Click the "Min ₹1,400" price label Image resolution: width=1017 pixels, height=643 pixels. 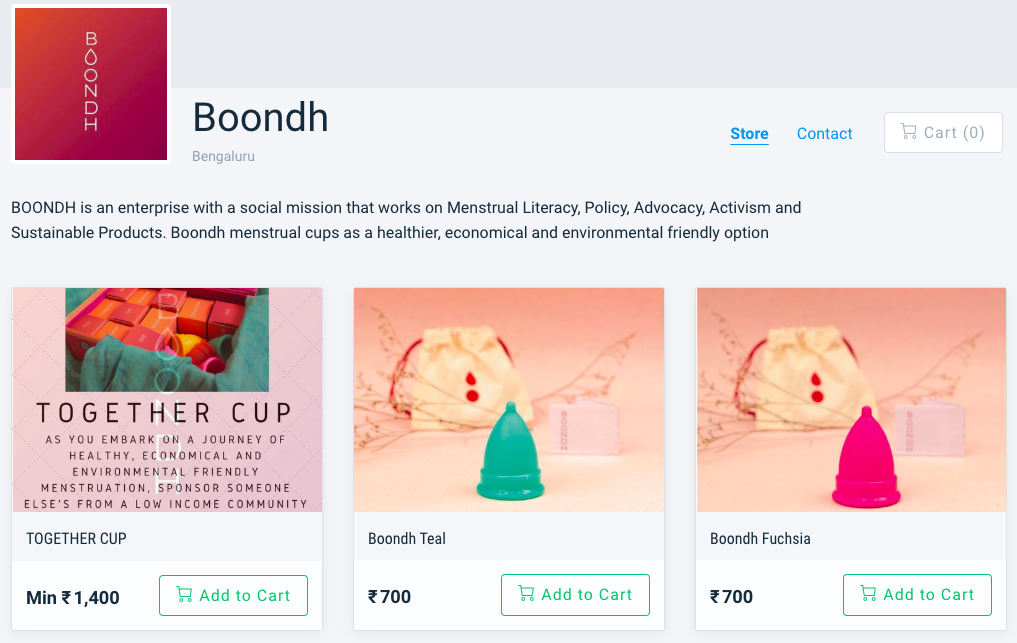(x=73, y=598)
